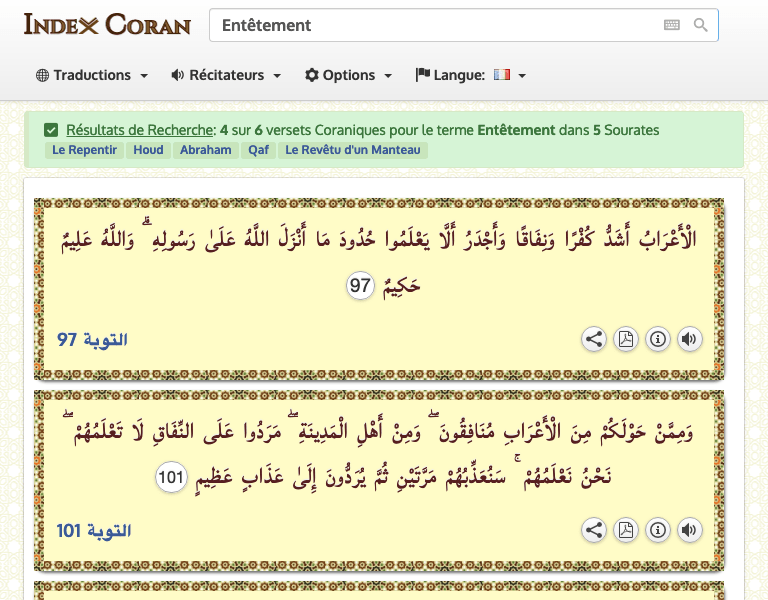Viewport: 768px width, 600px height.
Task: Click the Index Coran logo
Action: pyautogui.click(x=107, y=24)
